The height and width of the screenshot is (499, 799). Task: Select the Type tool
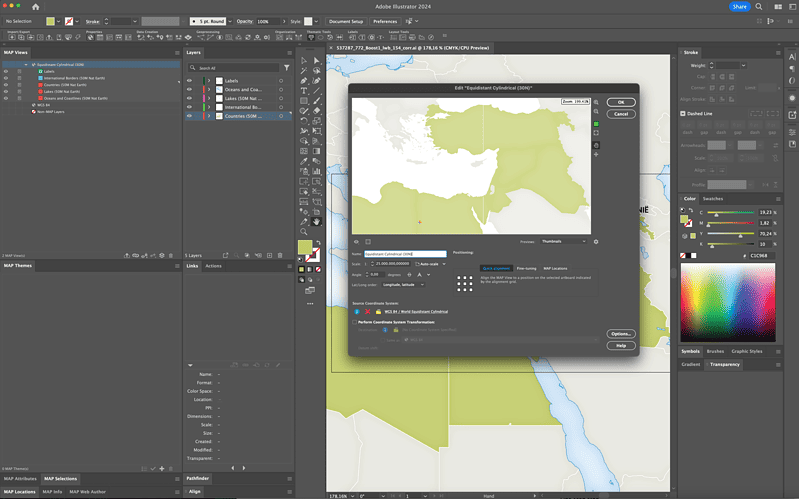(x=304, y=91)
